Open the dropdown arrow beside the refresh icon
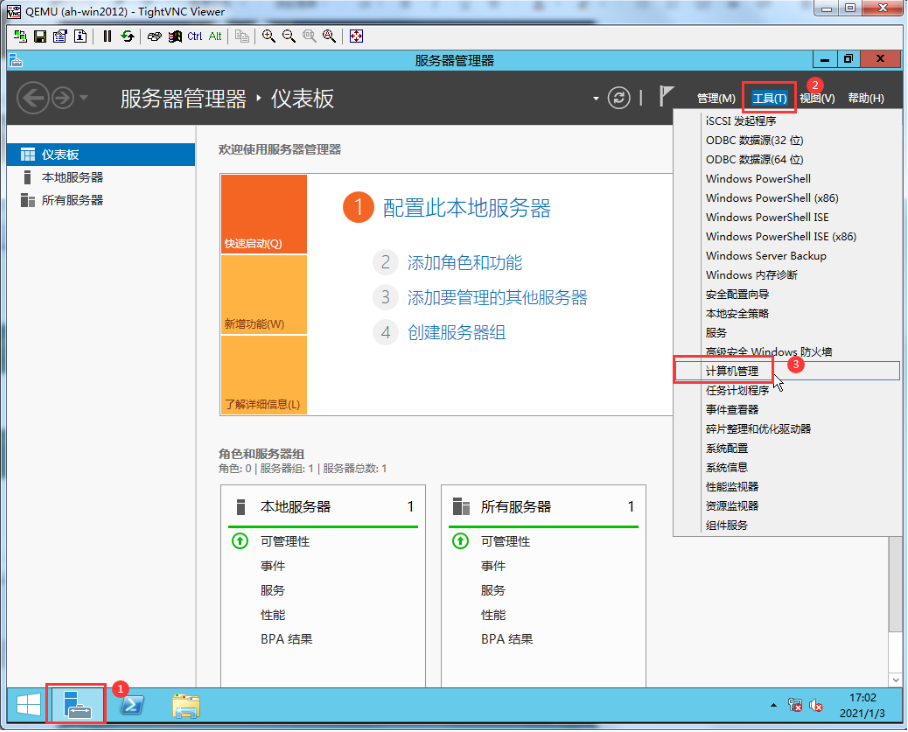908x732 pixels. (596, 98)
